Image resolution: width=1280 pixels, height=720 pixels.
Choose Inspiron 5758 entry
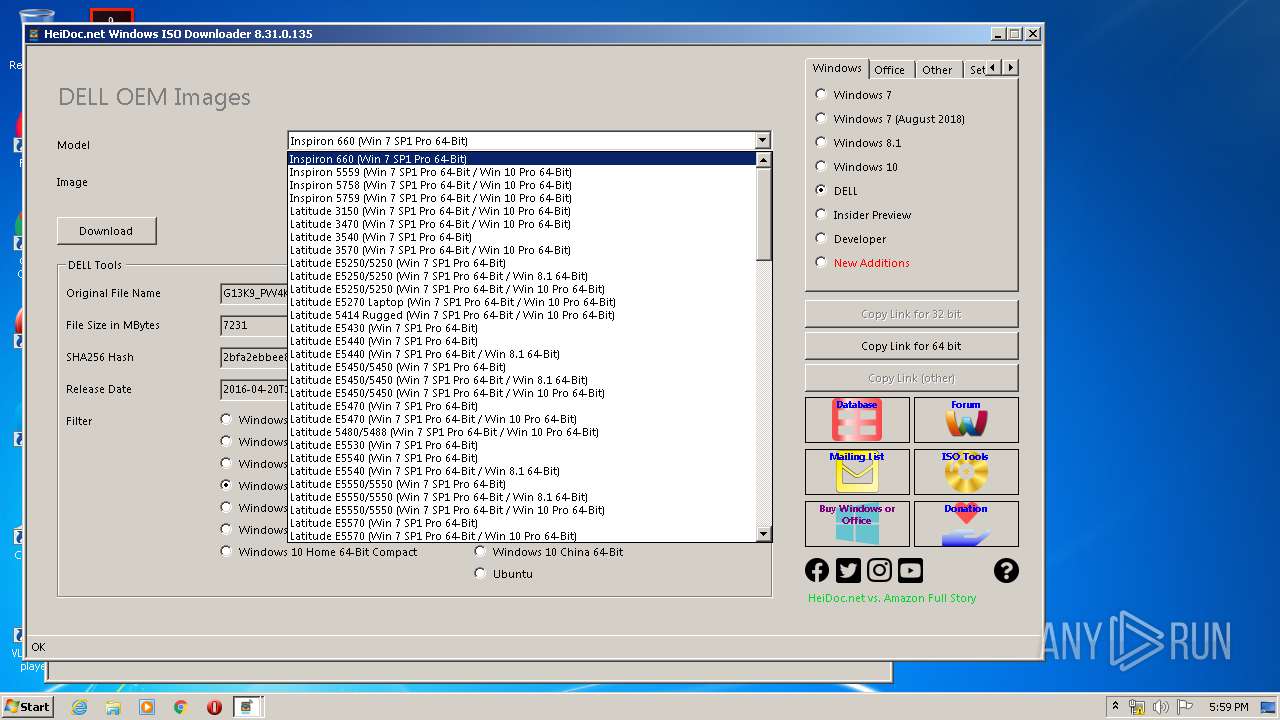click(522, 185)
